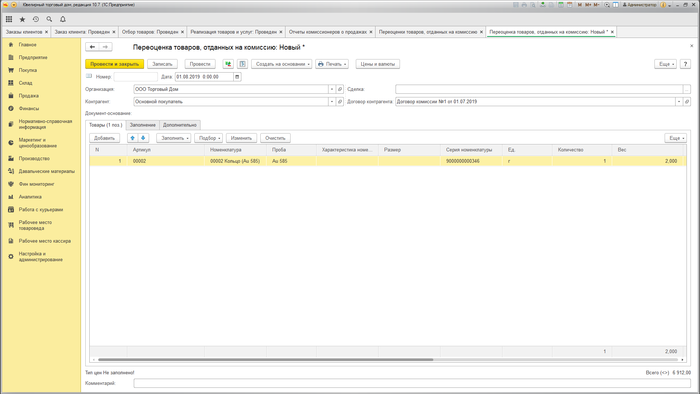Click the horizontal scrollbar under the table
This screenshot has width=700, height=394.
tap(266, 359)
